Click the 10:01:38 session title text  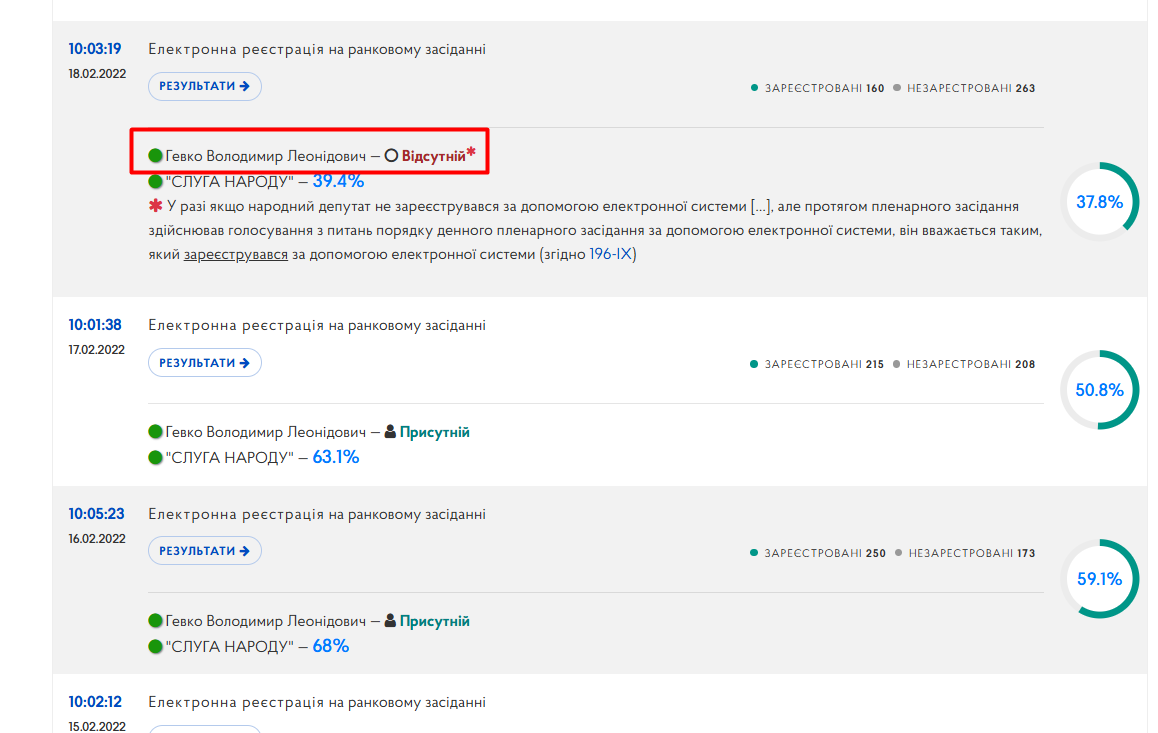[x=317, y=326]
